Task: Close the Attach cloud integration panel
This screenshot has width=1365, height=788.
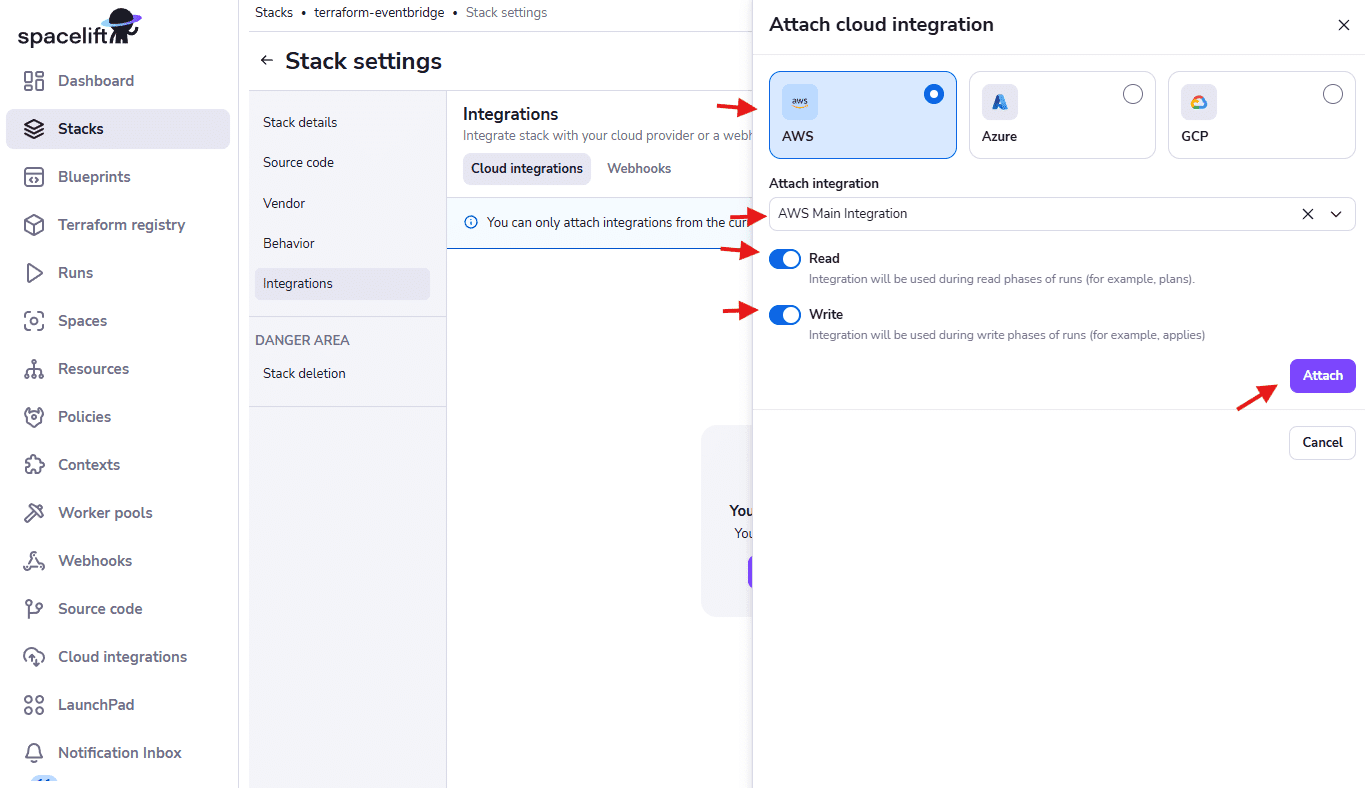Action: (x=1344, y=25)
